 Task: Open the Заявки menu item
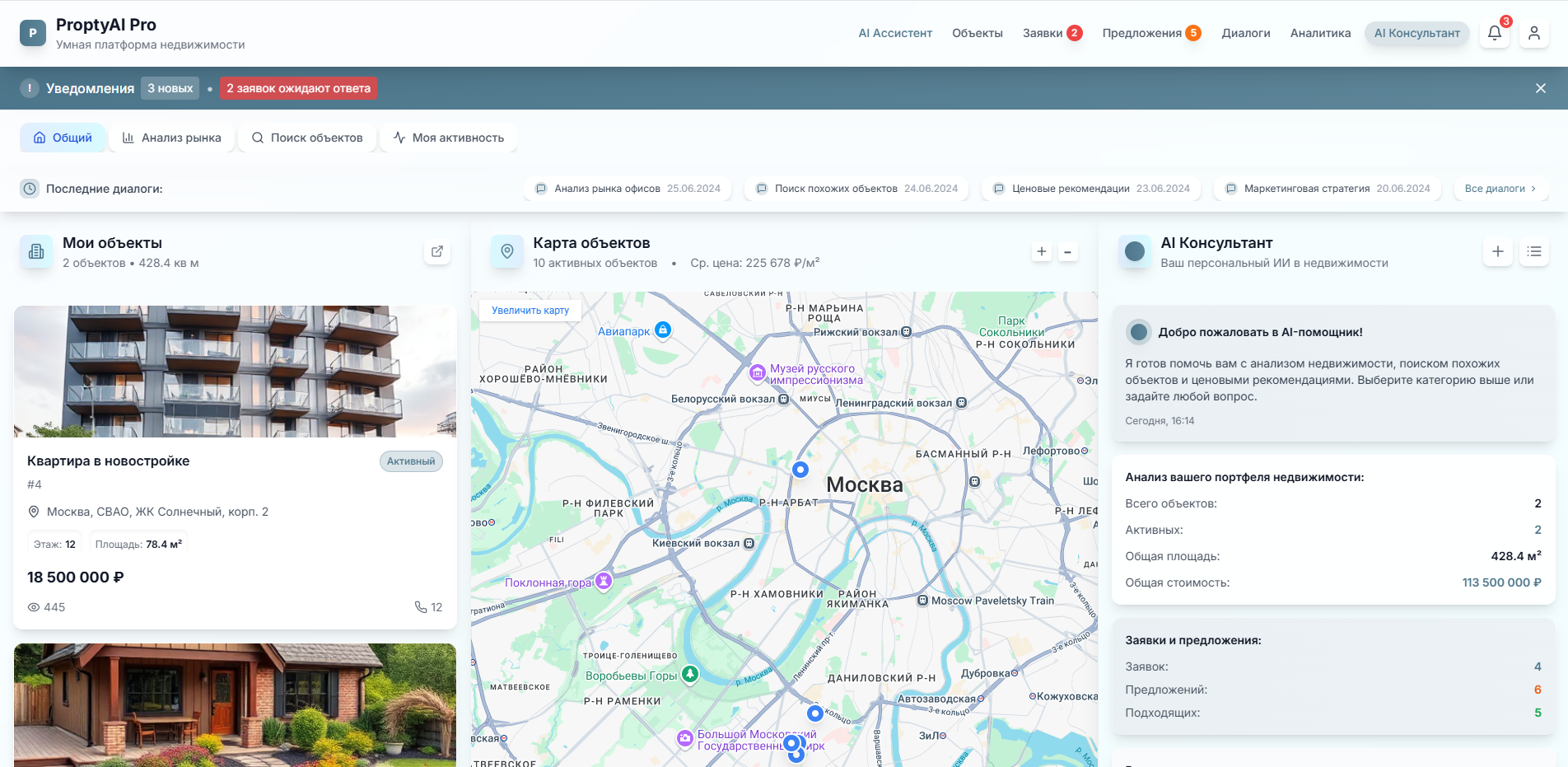tap(1052, 33)
